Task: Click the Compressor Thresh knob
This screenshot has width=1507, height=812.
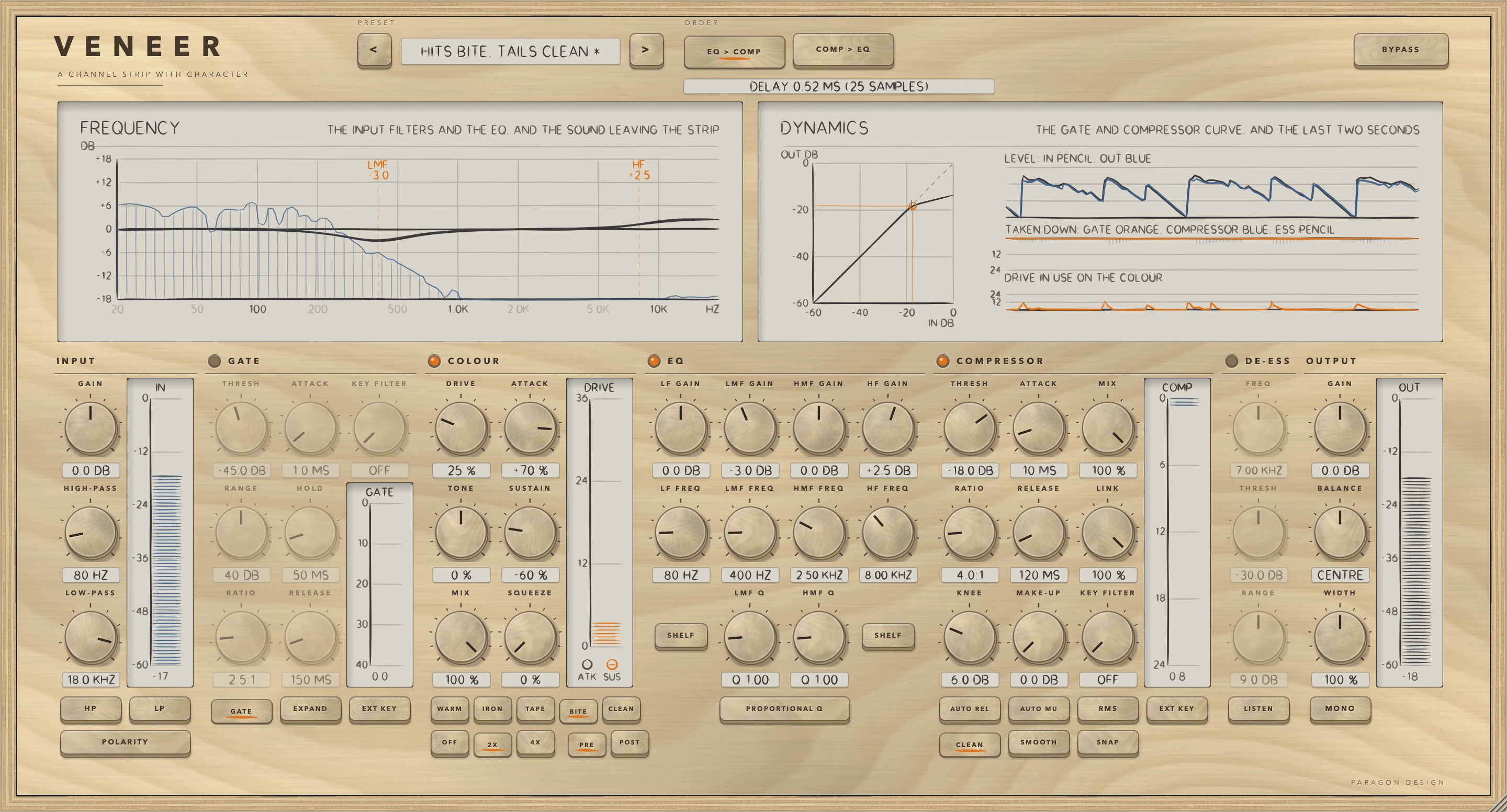Action: (x=970, y=428)
